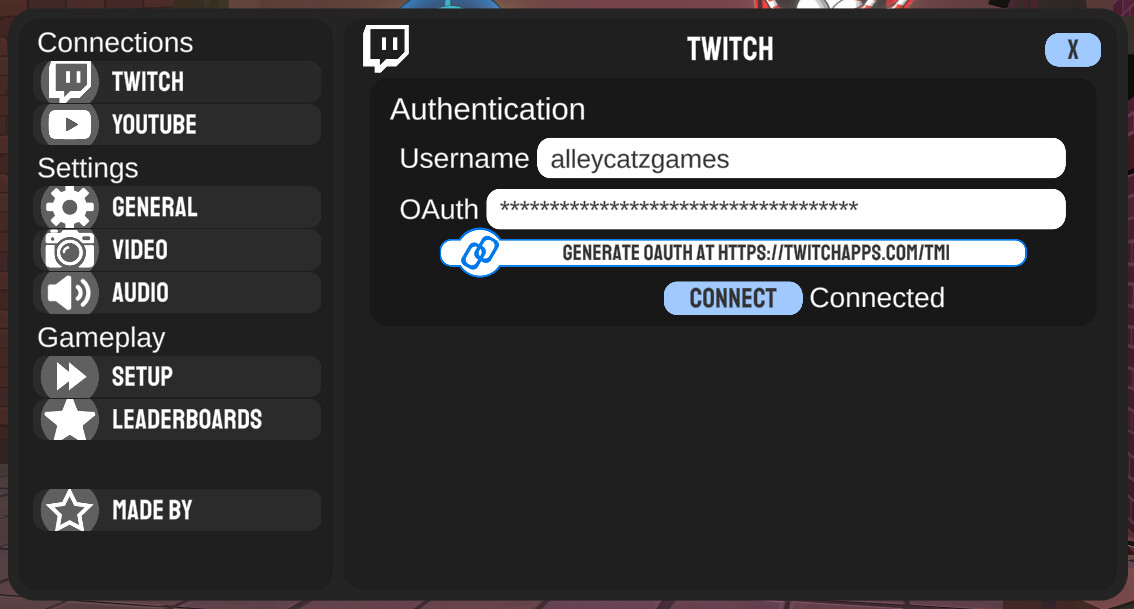This screenshot has width=1134, height=609.
Task: Click the Twitch logo icon in sidebar
Action: point(70,81)
